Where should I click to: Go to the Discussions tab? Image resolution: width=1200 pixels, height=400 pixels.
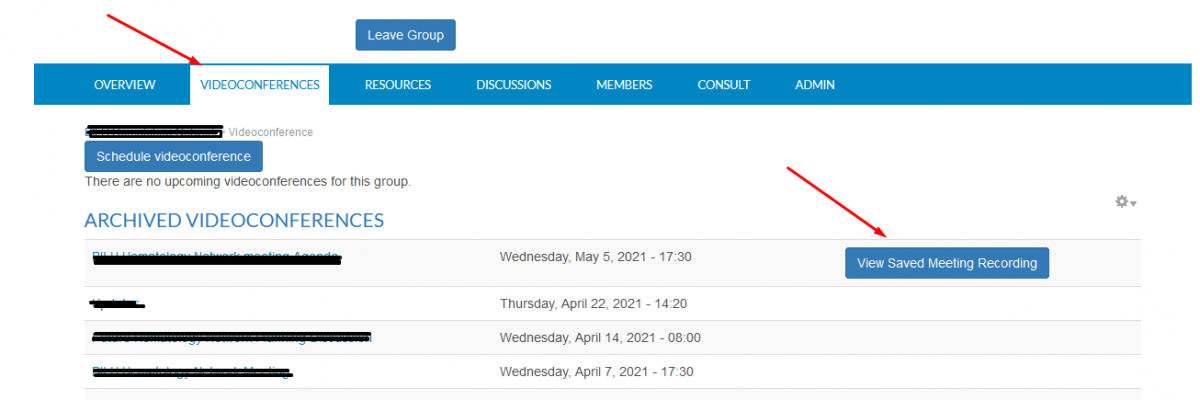513,85
